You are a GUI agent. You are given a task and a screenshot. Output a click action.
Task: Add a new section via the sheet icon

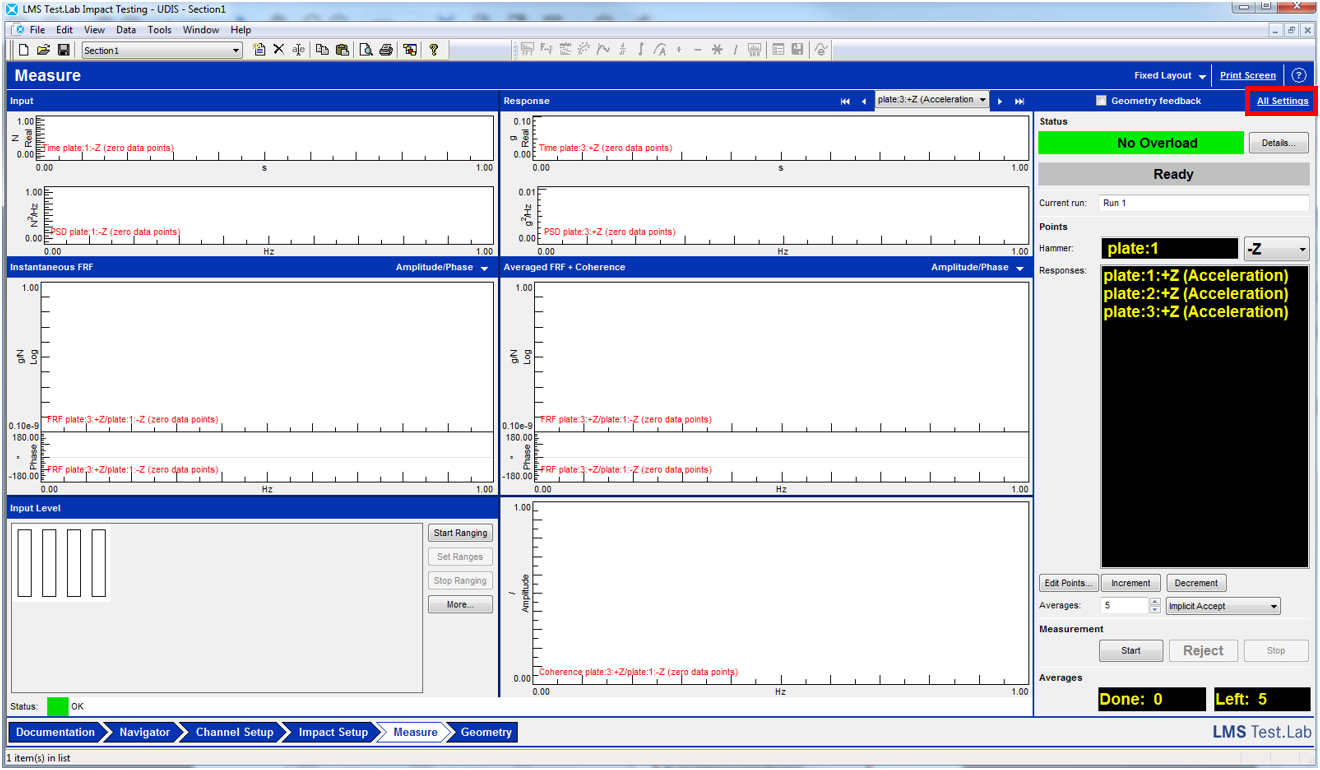(x=260, y=50)
